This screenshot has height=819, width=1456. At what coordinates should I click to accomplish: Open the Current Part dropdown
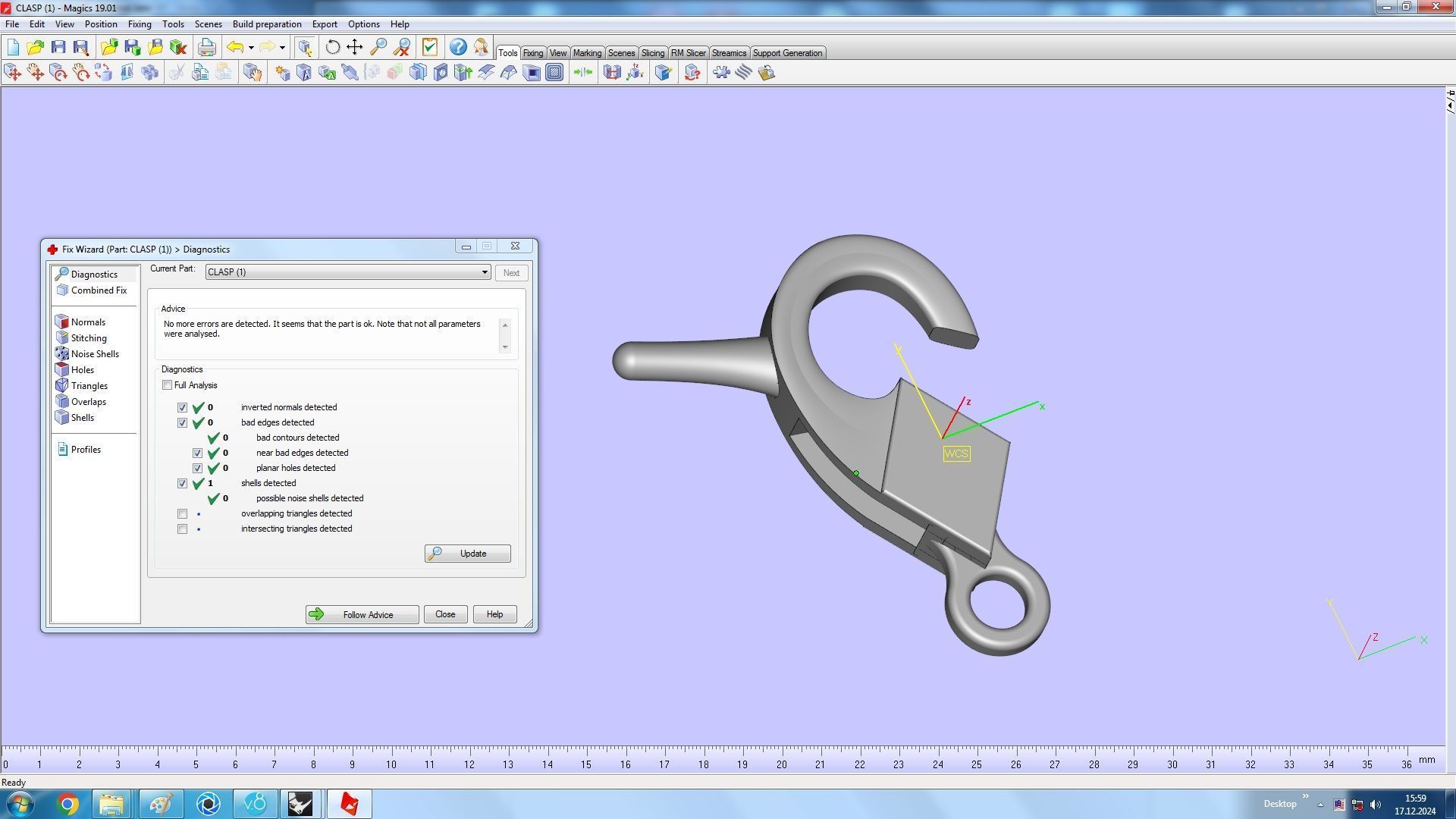[485, 272]
